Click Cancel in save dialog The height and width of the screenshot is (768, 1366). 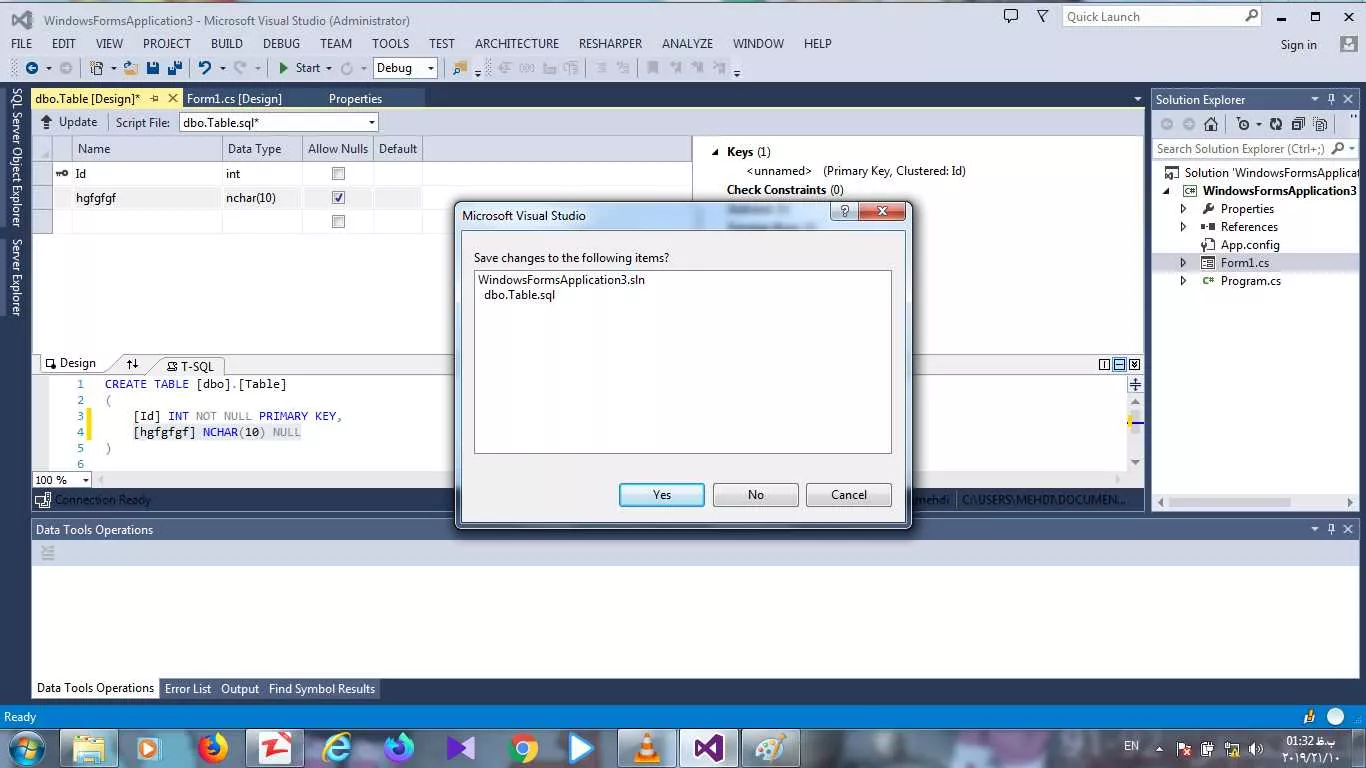point(849,495)
